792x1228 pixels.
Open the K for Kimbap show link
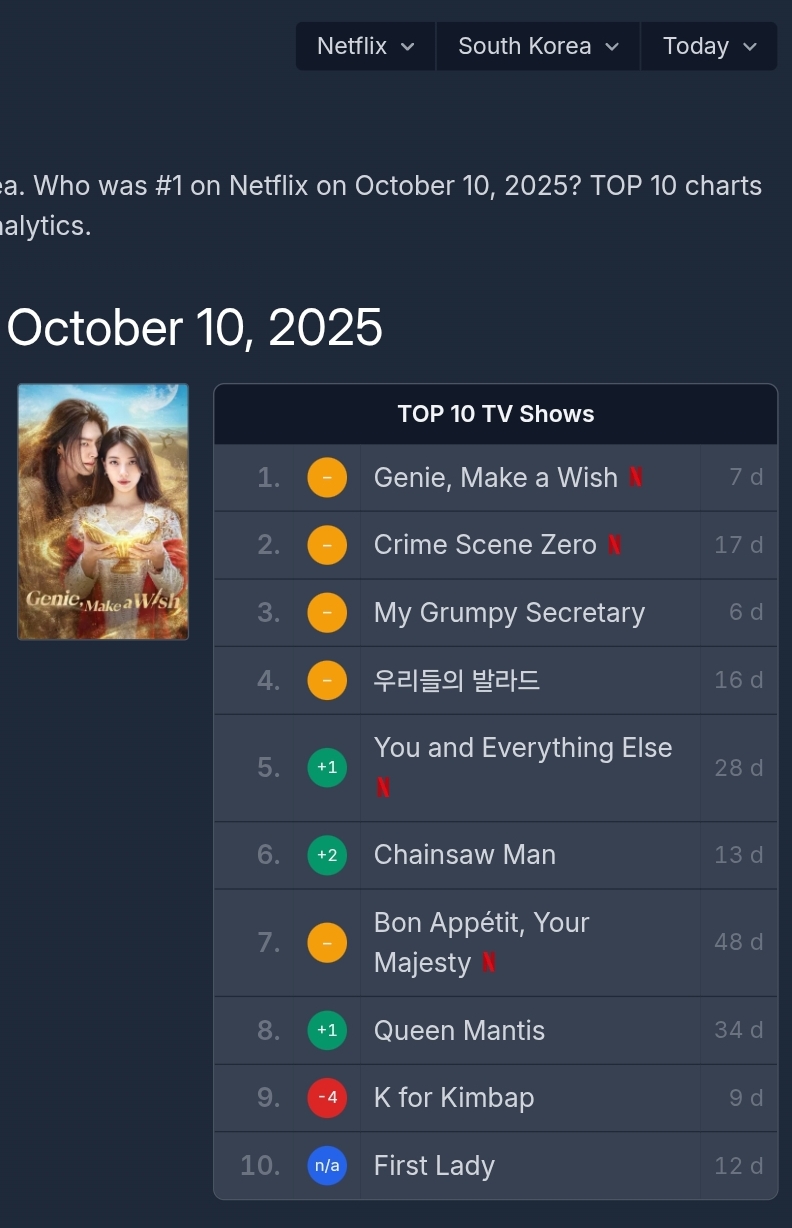(x=453, y=1098)
